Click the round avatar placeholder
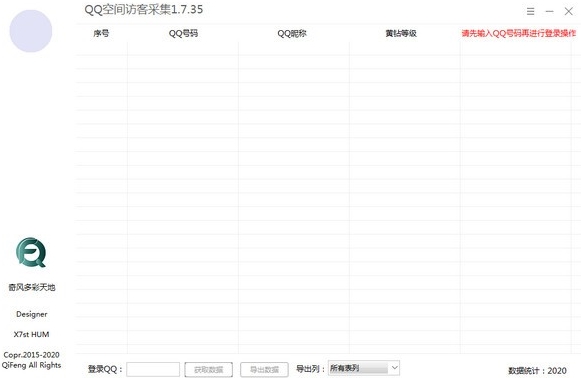Screen dimensions: 581x378 pos(31,31)
